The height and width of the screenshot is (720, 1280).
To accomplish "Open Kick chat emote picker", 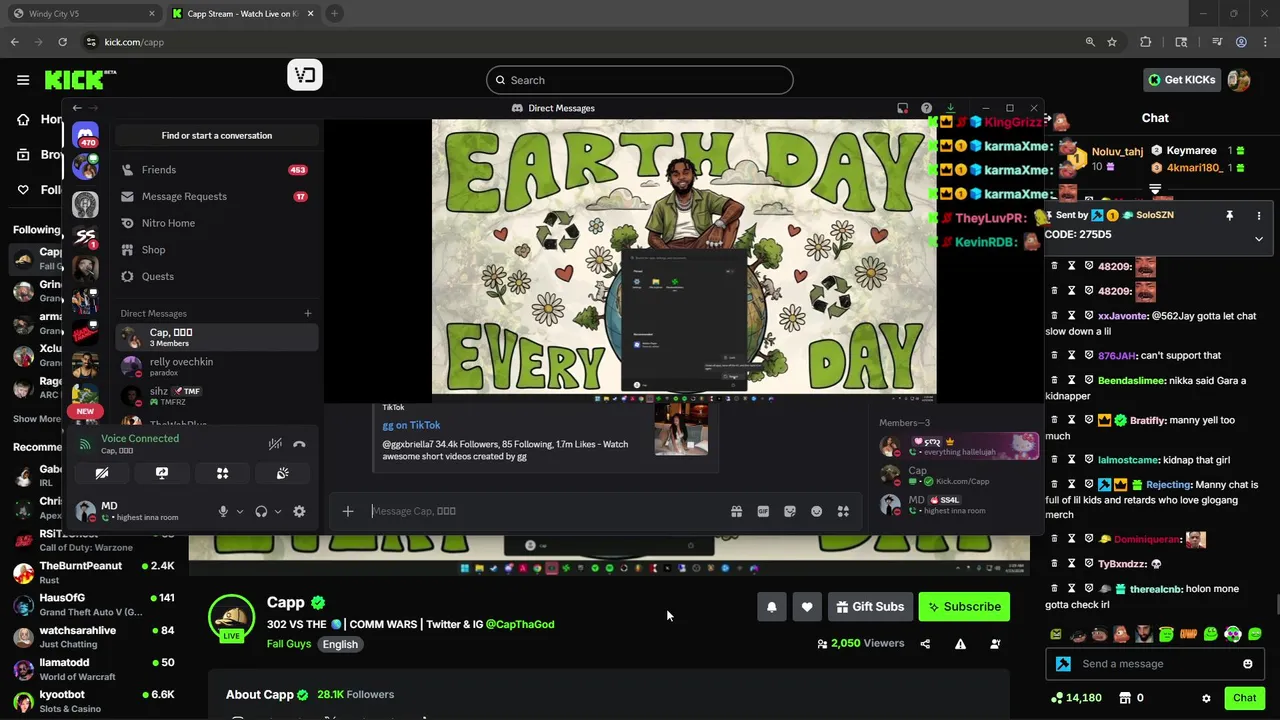I will 1247,664.
